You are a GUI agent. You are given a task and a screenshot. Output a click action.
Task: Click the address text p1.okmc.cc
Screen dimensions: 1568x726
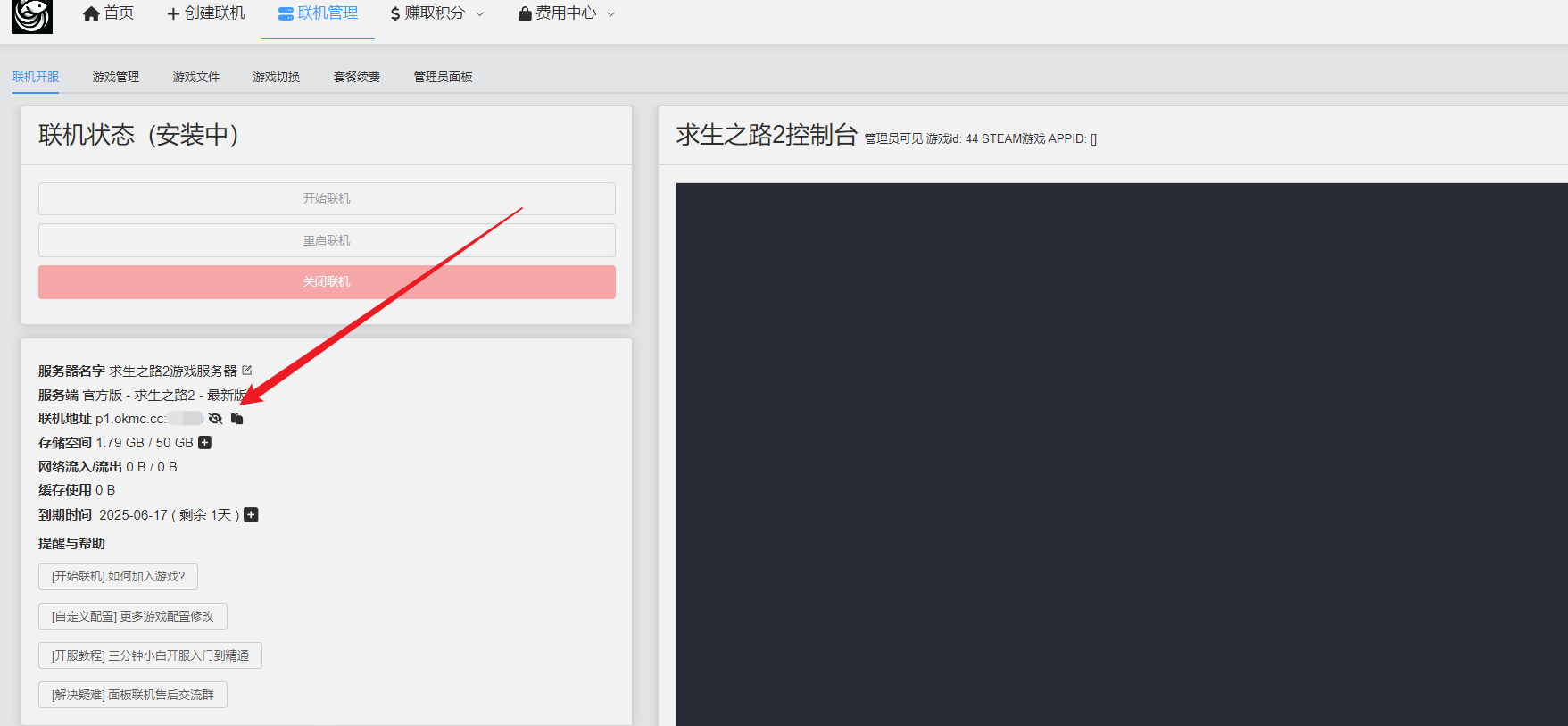click(x=130, y=419)
